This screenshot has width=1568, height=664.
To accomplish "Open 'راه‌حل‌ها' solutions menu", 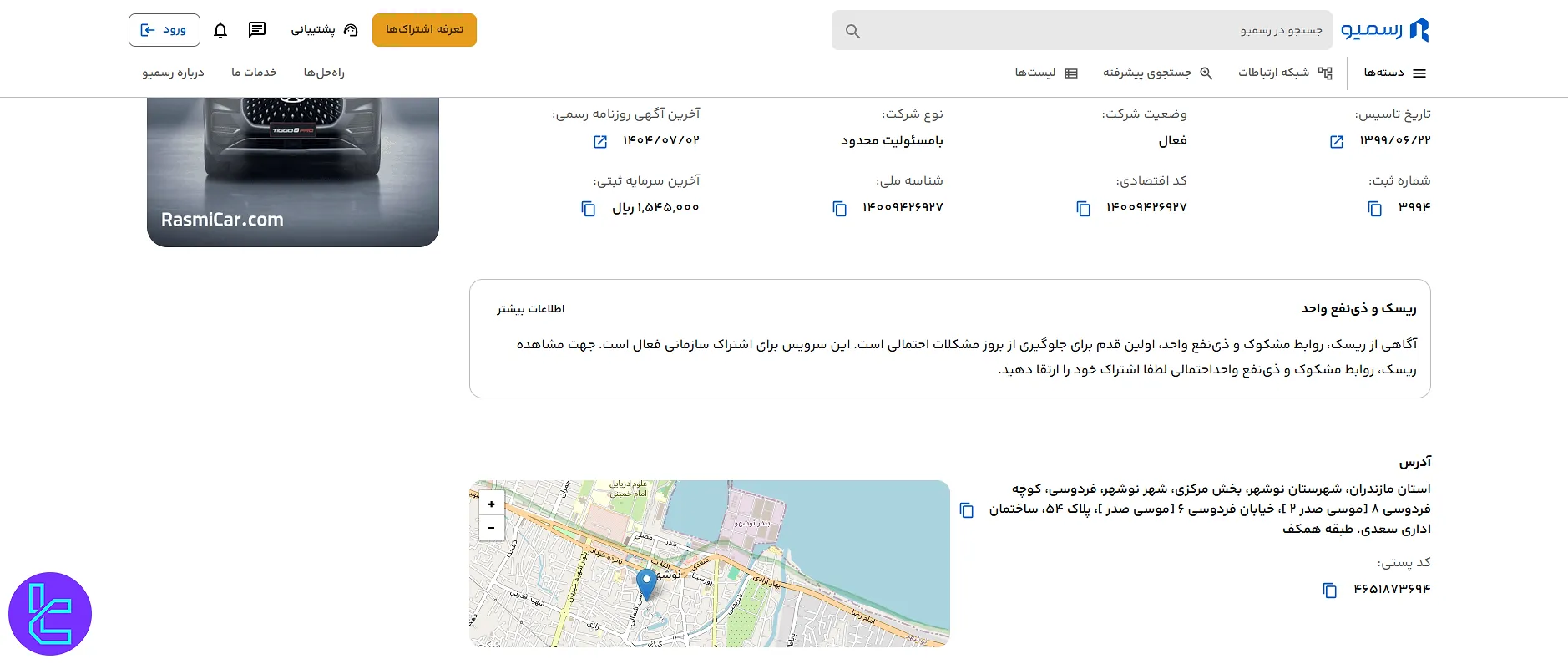I will click(324, 73).
